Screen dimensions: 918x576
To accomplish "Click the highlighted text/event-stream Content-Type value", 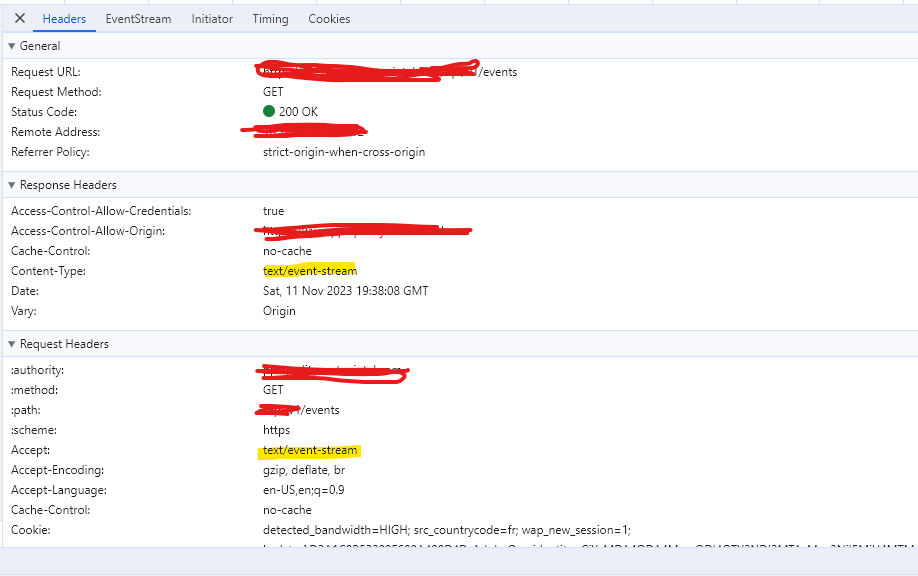I will point(309,270).
